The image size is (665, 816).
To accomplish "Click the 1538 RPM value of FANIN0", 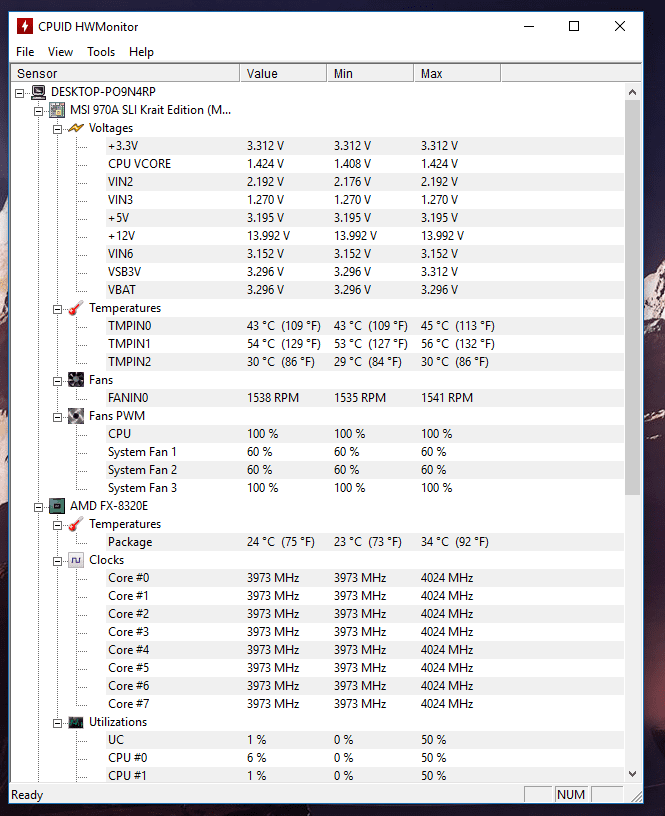I will pyautogui.click(x=273, y=398).
